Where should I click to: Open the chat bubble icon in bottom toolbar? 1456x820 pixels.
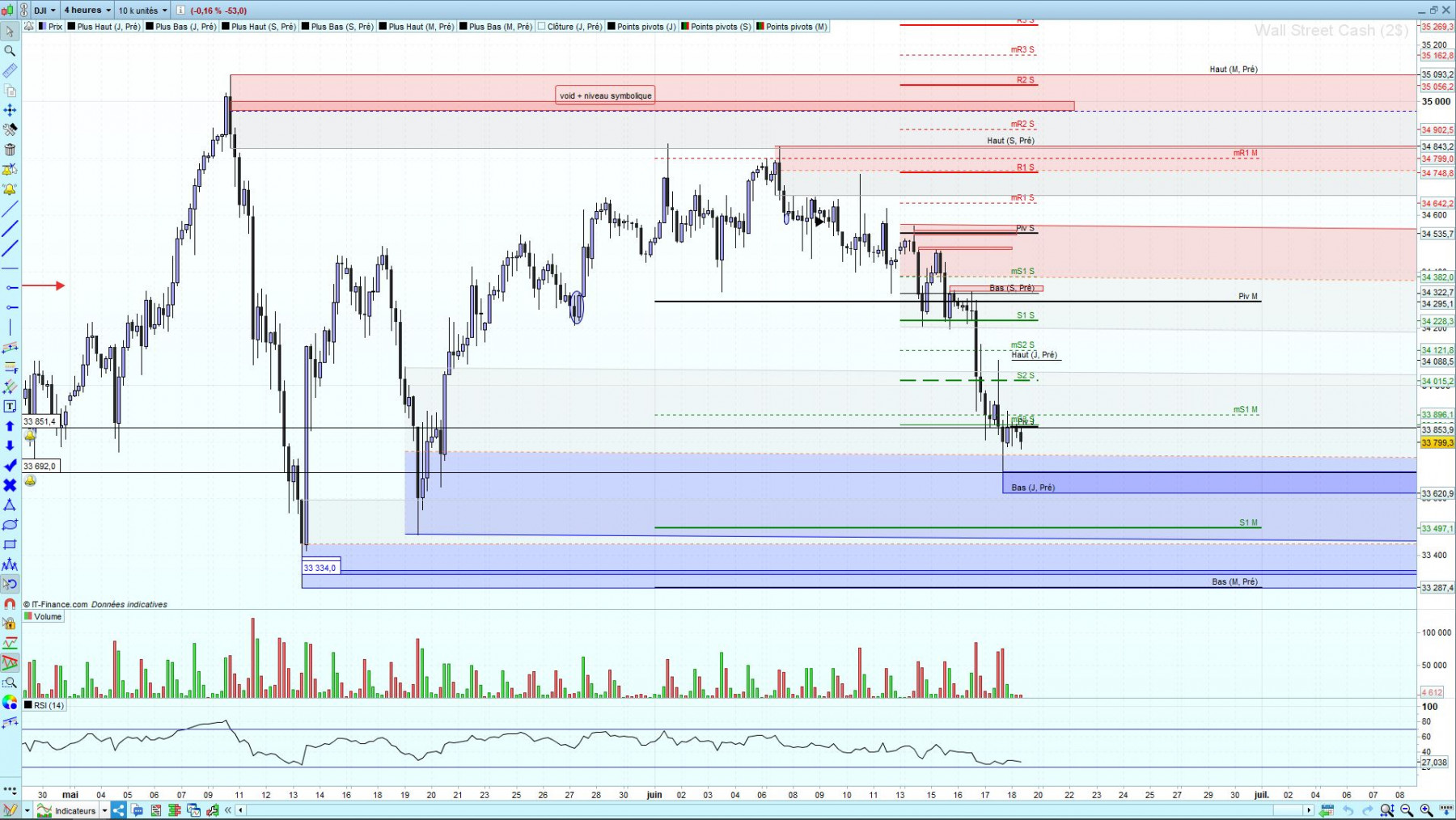137,810
